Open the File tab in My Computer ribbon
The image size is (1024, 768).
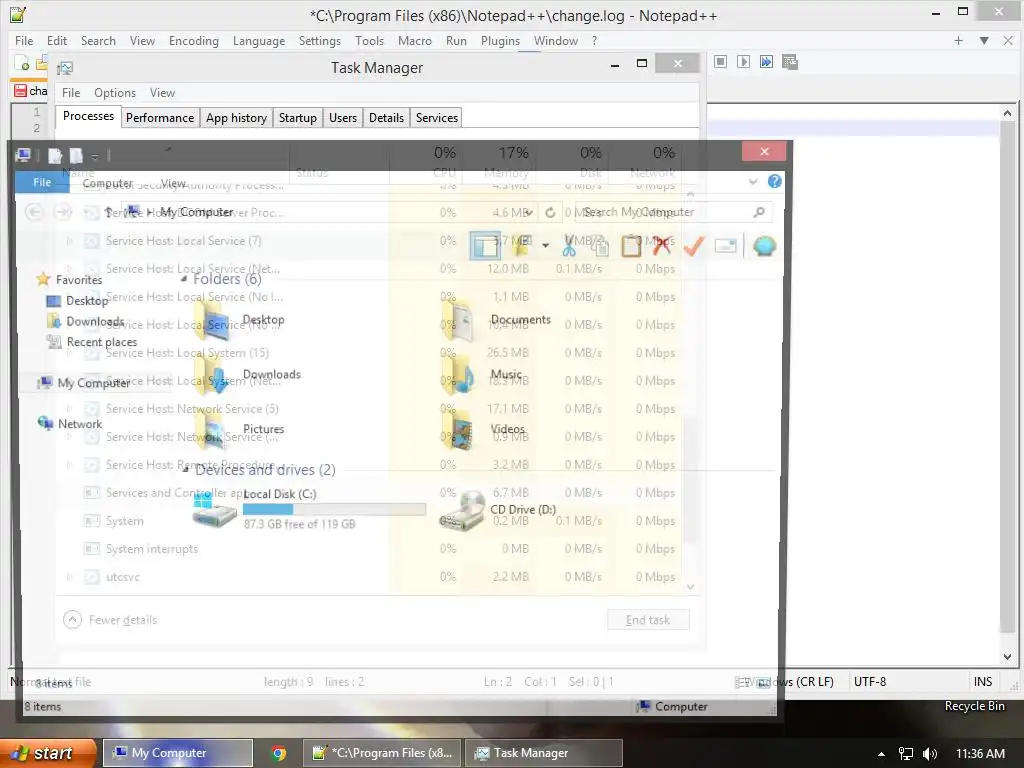[x=42, y=182]
